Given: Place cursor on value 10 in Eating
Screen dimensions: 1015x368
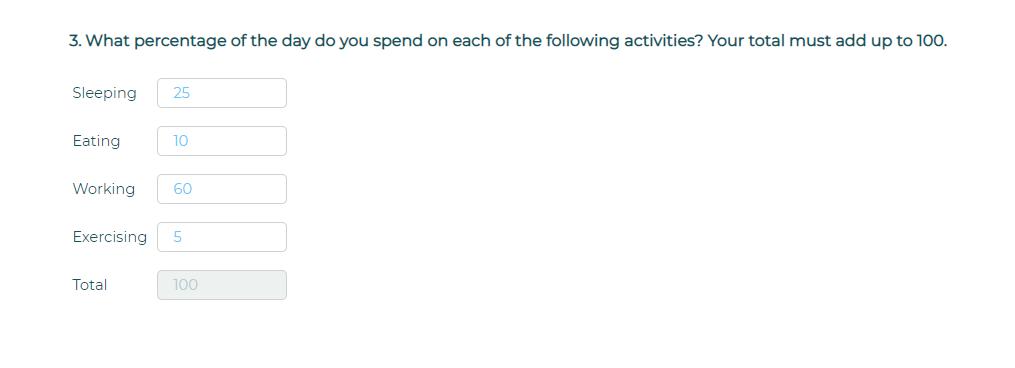Looking at the screenshot, I should click(181, 141).
